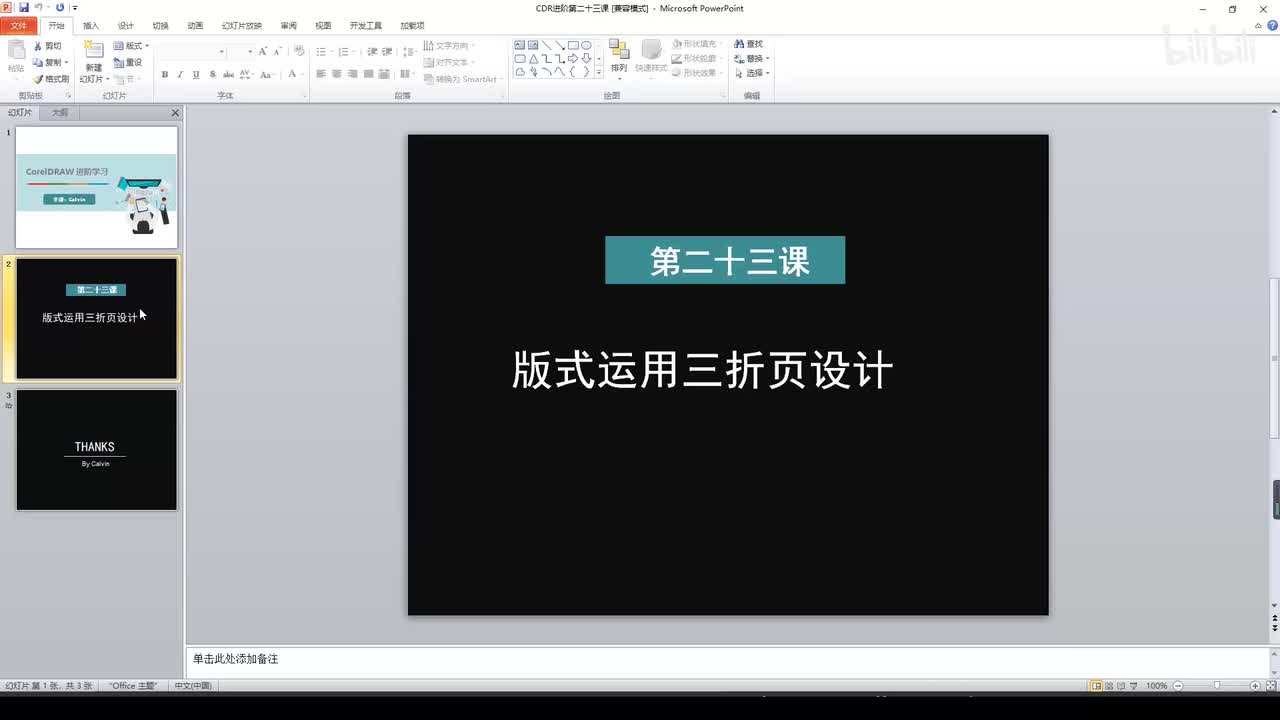This screenshot has height=720, width=1280.
Task: Select the oval shape in gallery
Action: pos(586,45)
